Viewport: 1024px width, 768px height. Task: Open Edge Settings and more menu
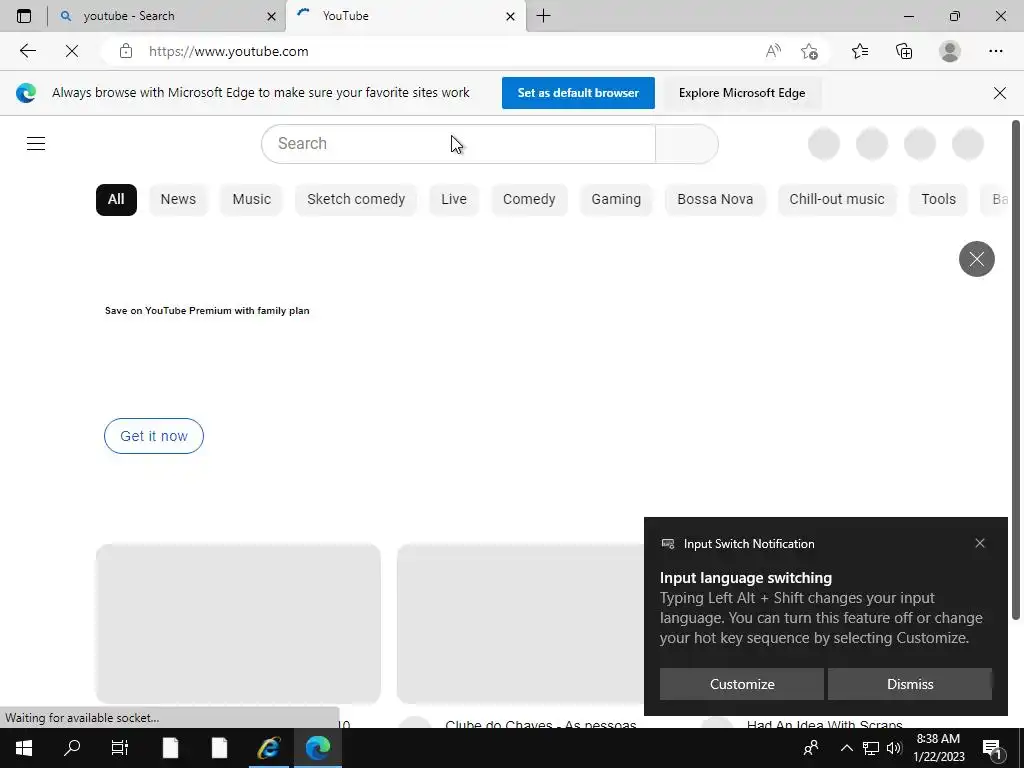click(x=995, y=51)
